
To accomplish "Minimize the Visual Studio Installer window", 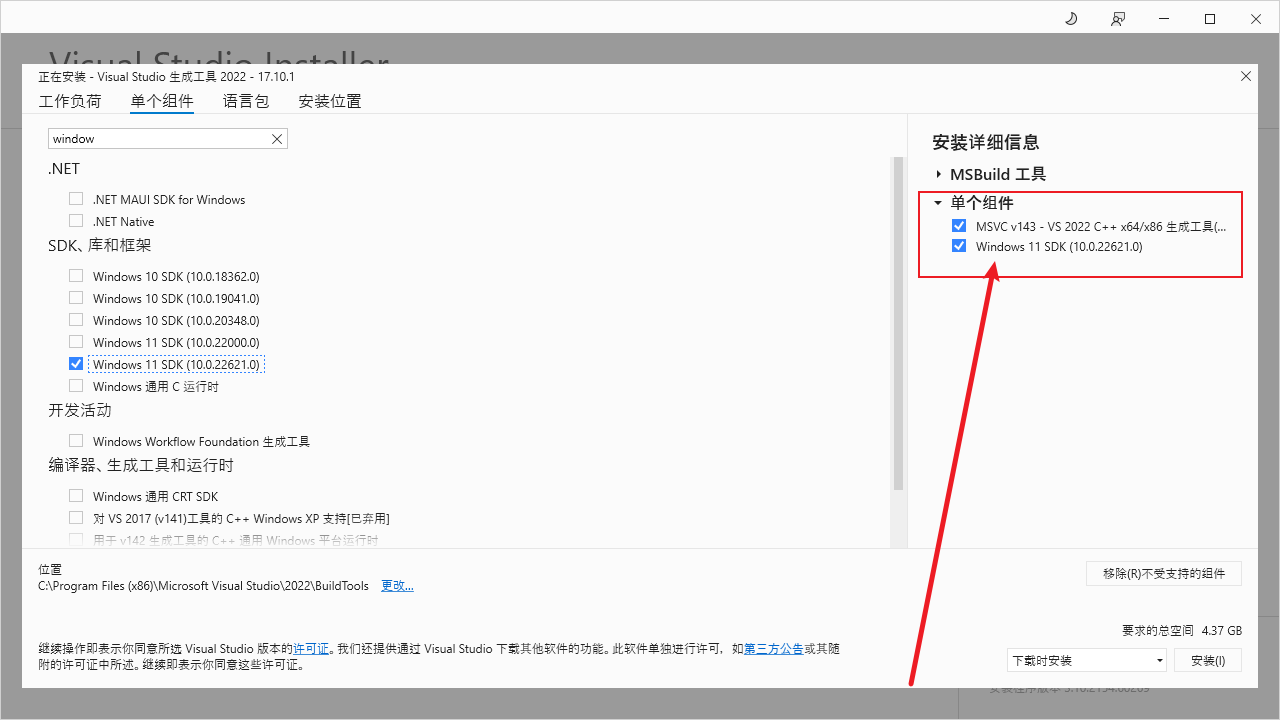I will coord(1164,19).
